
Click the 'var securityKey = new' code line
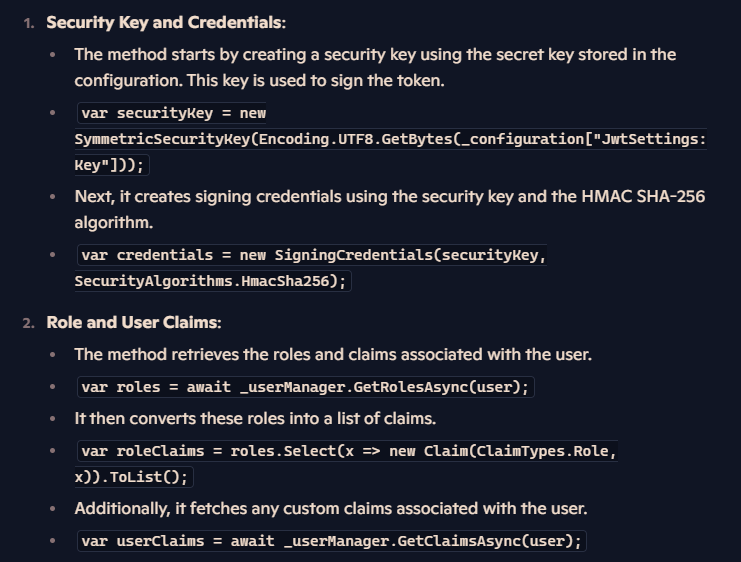(x=172, y=113)
